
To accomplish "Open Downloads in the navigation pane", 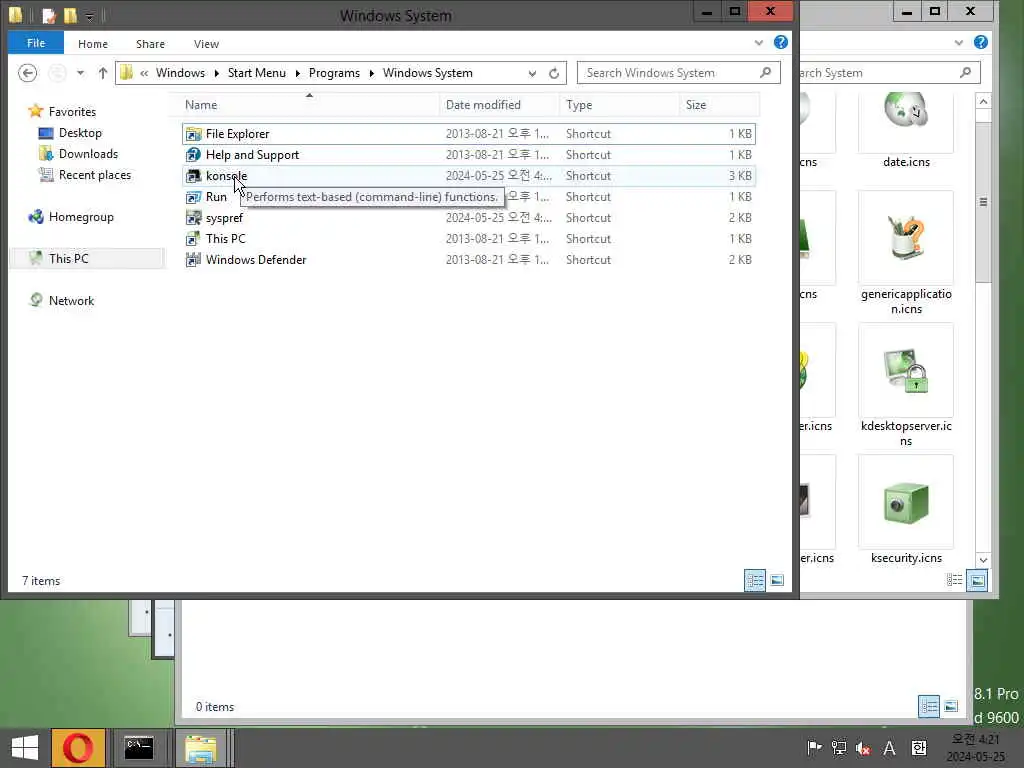I will [x=88, y=153].
